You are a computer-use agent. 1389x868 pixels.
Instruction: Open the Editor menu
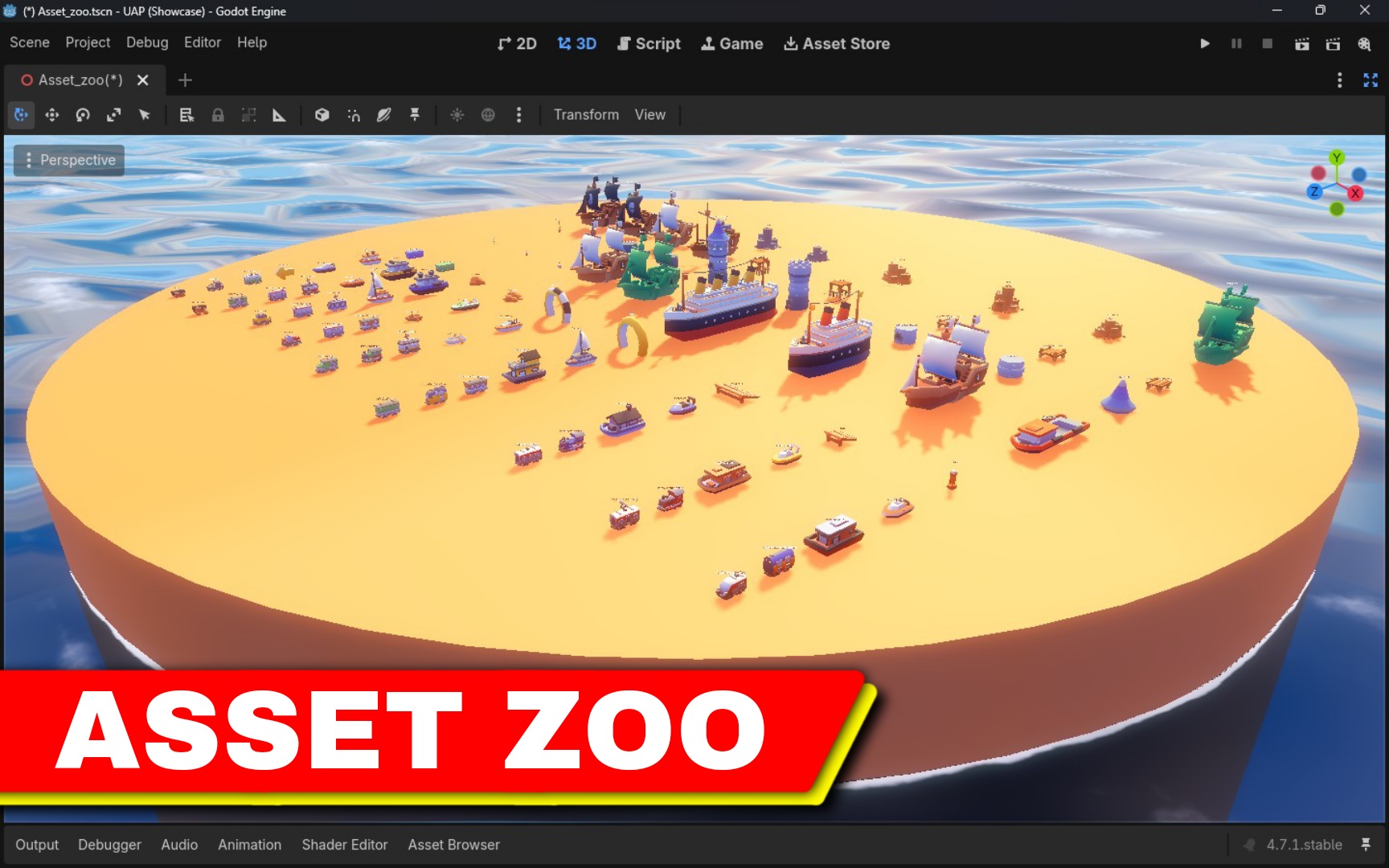point(202,43)
